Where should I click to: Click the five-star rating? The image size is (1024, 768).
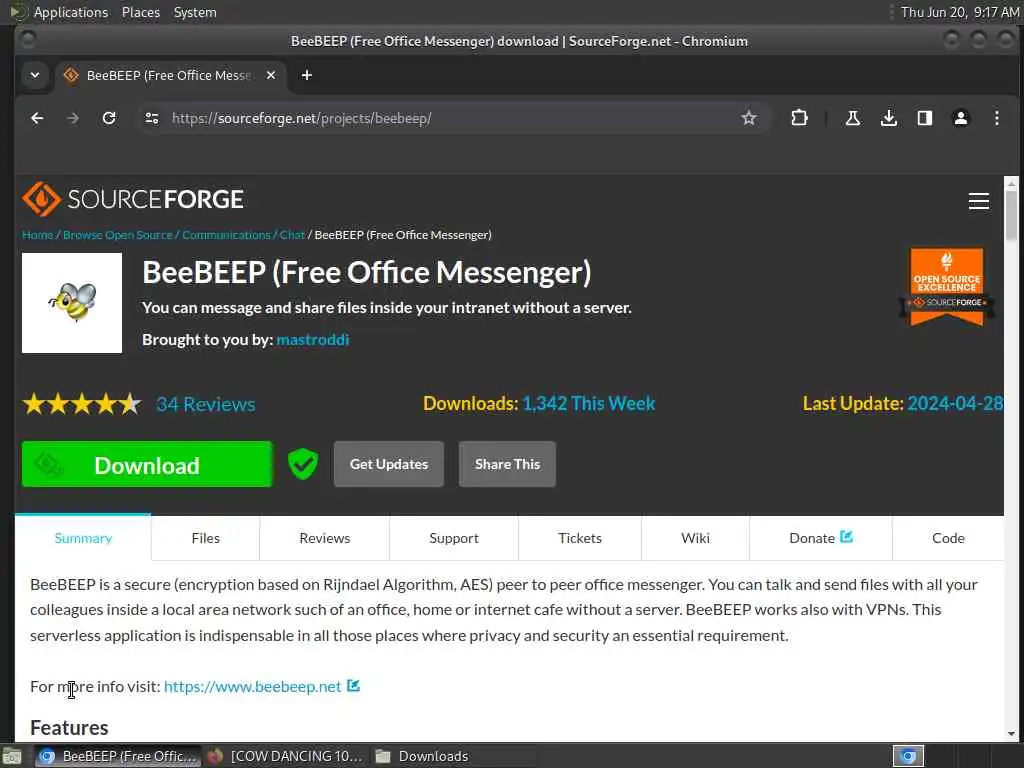tap(82, 404)
